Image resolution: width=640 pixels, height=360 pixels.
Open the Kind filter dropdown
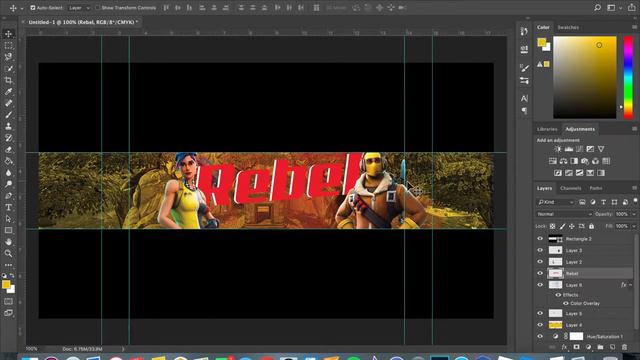coord(556,202)
